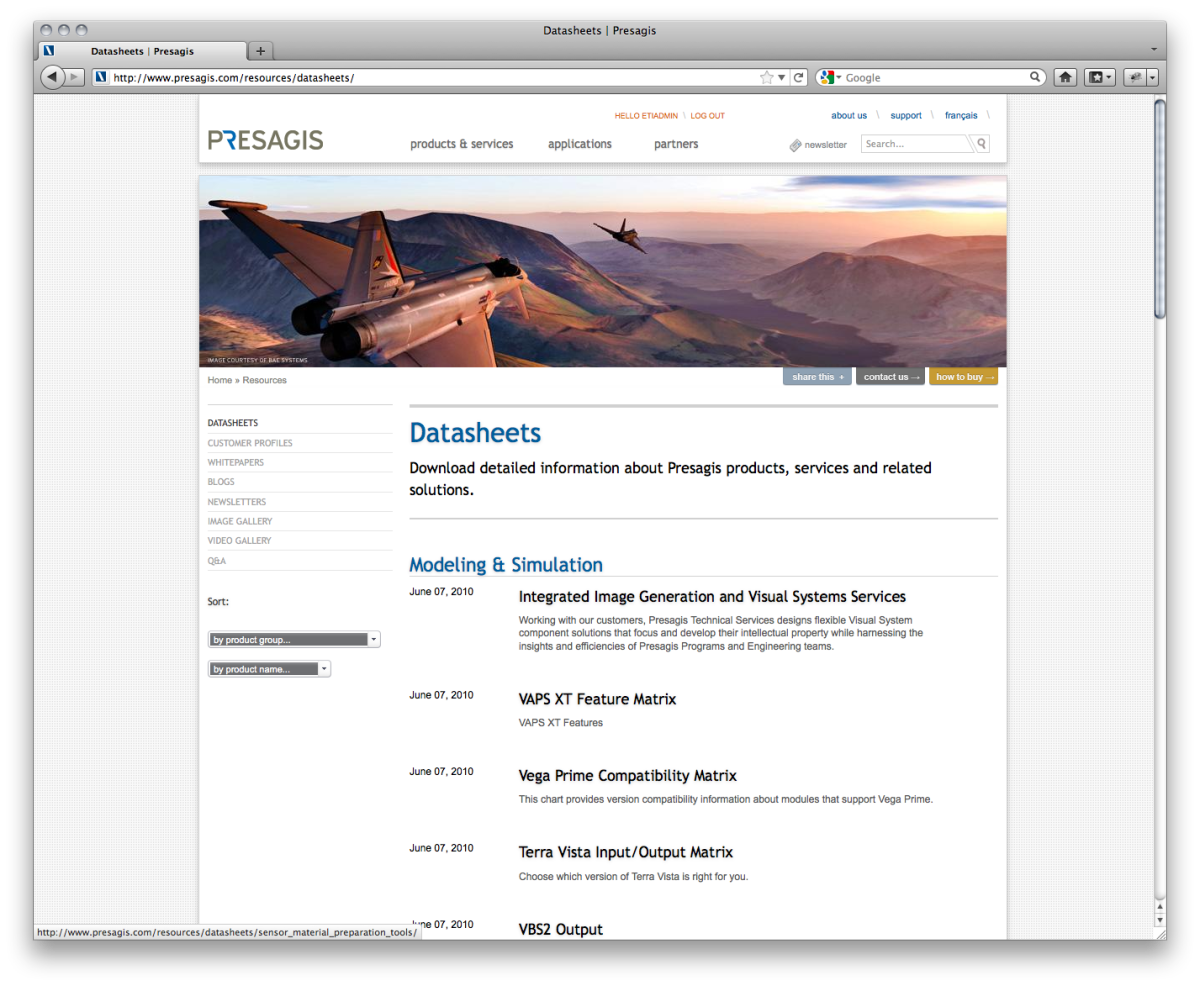This screenshot has height=986, width=1200.
Task: Click the scrollbar down arrow
Action: (x=1160, y=919)
